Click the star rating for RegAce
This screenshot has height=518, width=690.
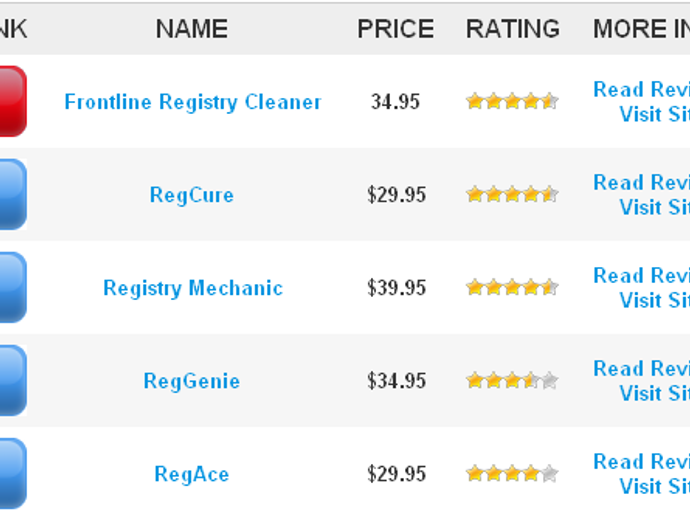click(x=511, y=474)
